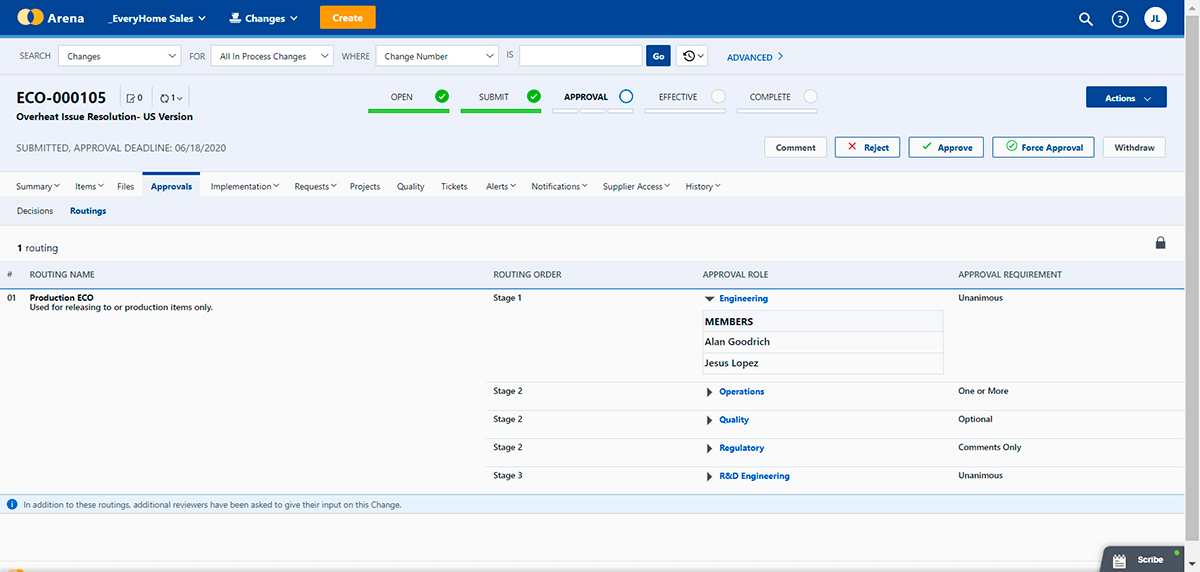Click the search magnifier icon in header

coord(1086,19)
